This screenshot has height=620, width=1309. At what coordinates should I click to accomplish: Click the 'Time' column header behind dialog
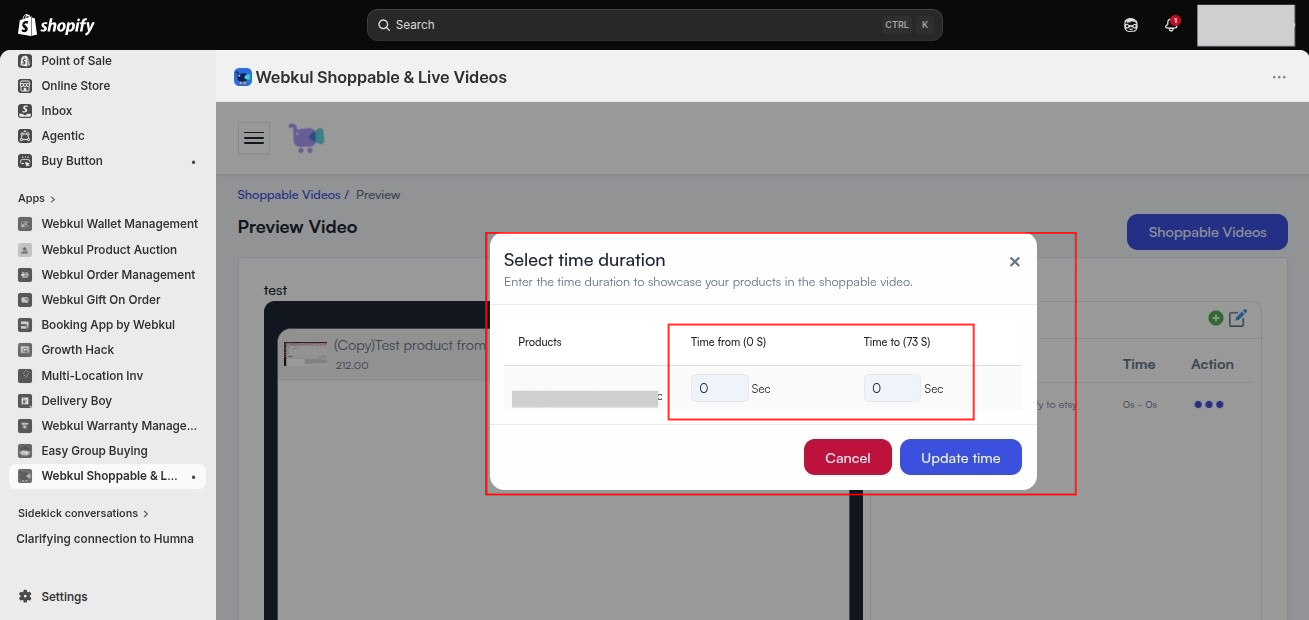[1139, 365]
